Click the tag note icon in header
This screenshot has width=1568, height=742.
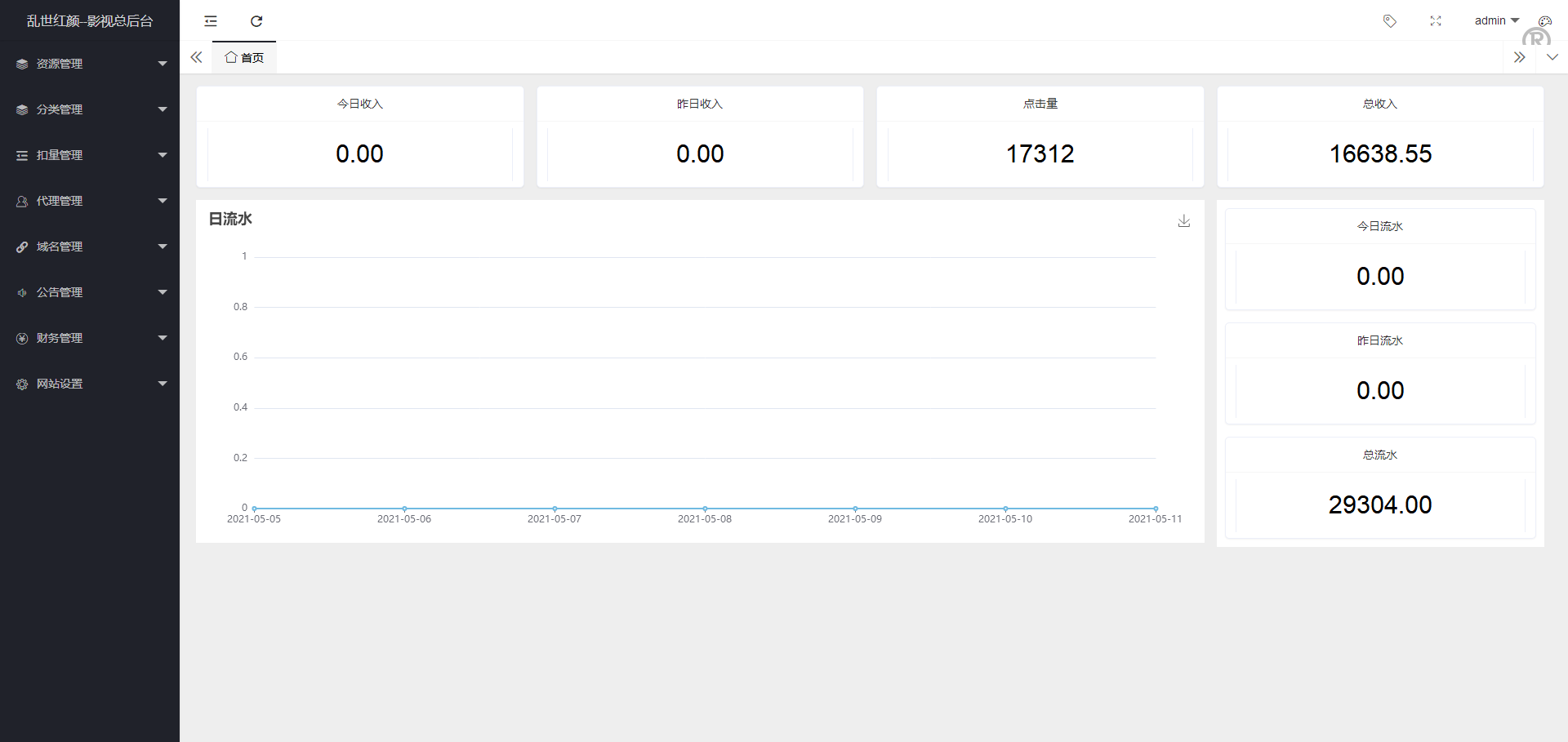[1389, 21]
